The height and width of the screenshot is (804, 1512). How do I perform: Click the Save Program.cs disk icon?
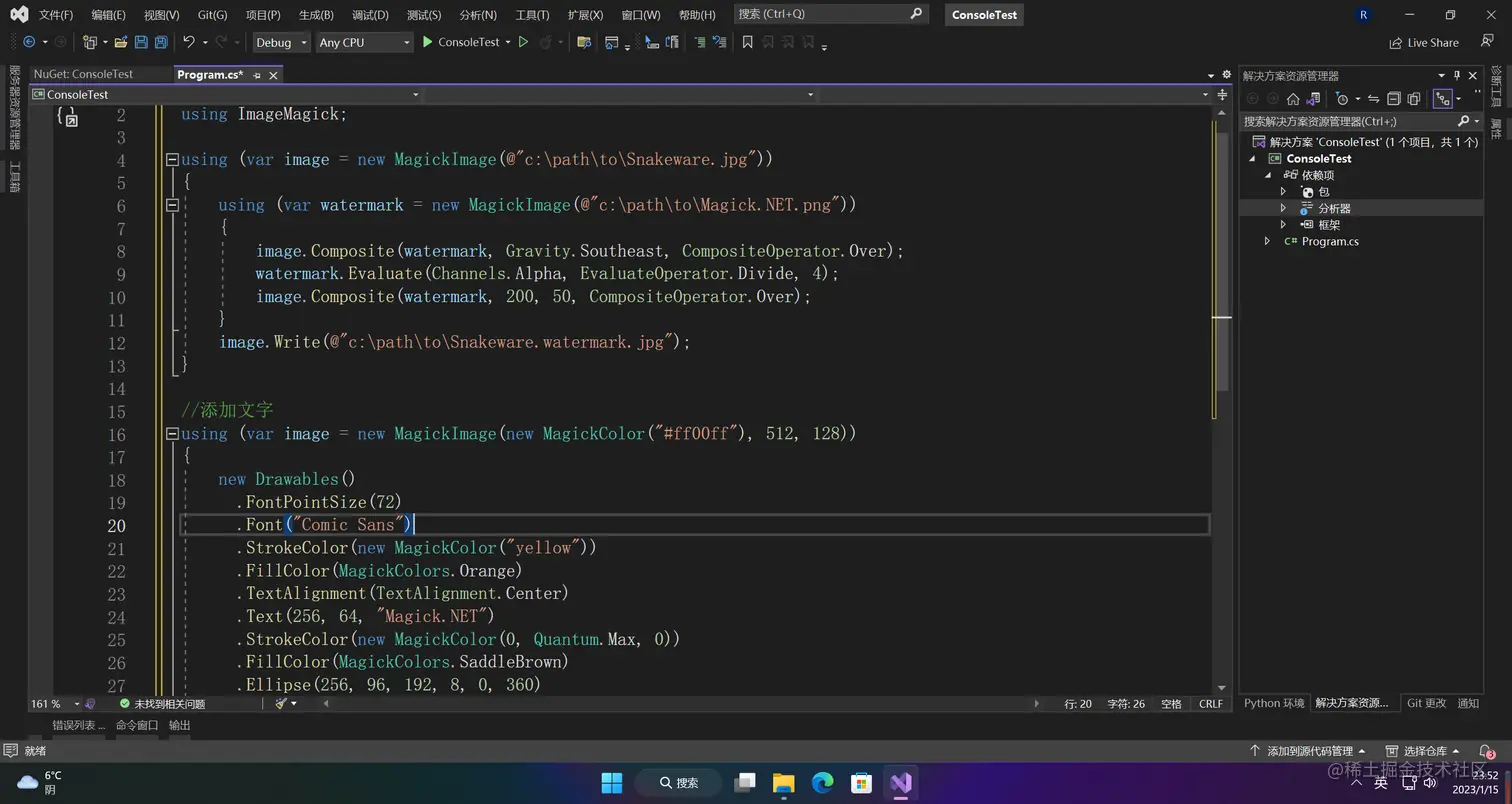point(141,42)
